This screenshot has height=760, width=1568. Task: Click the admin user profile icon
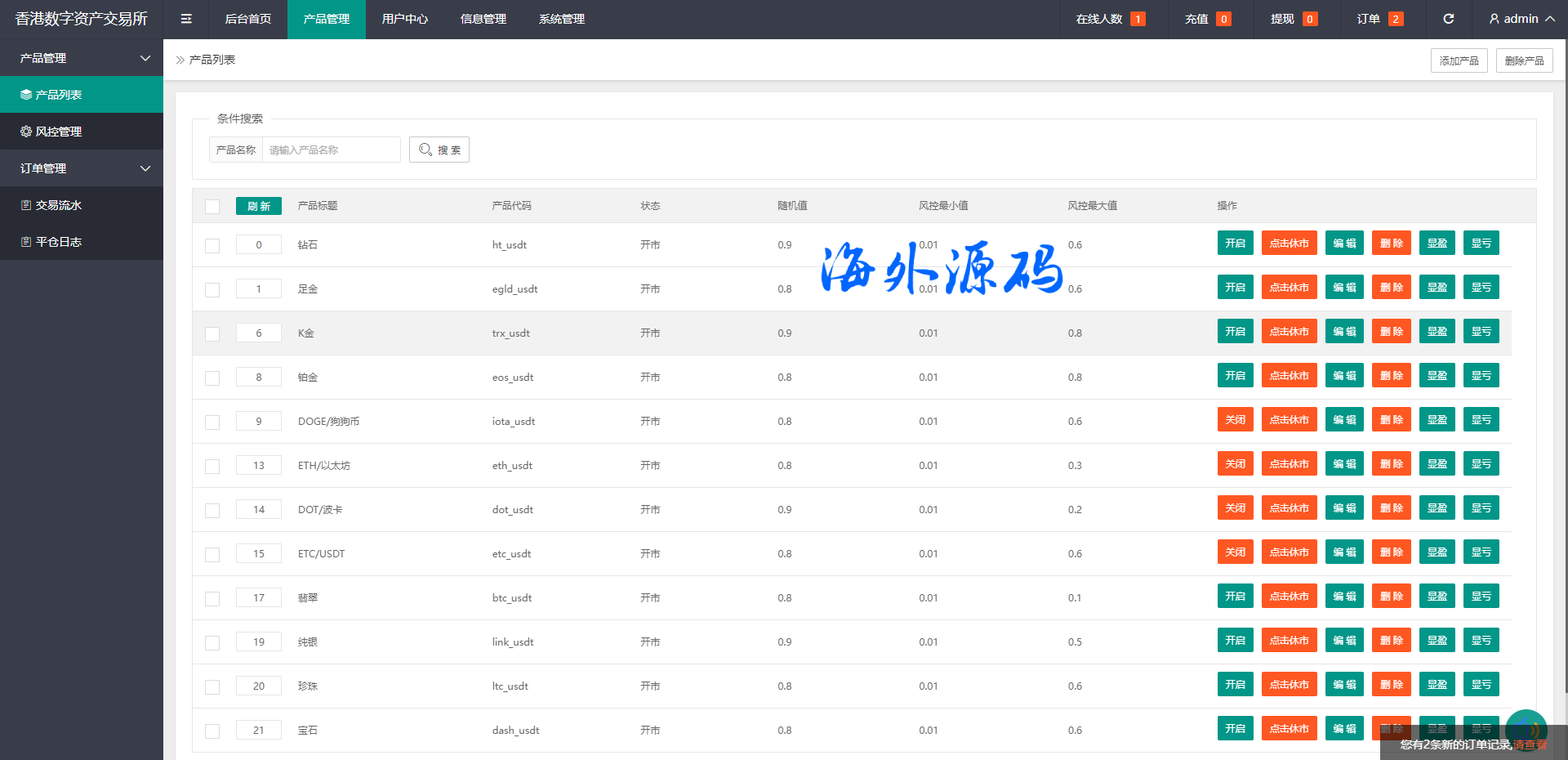pyautogui.click(x=1494, y=19)
